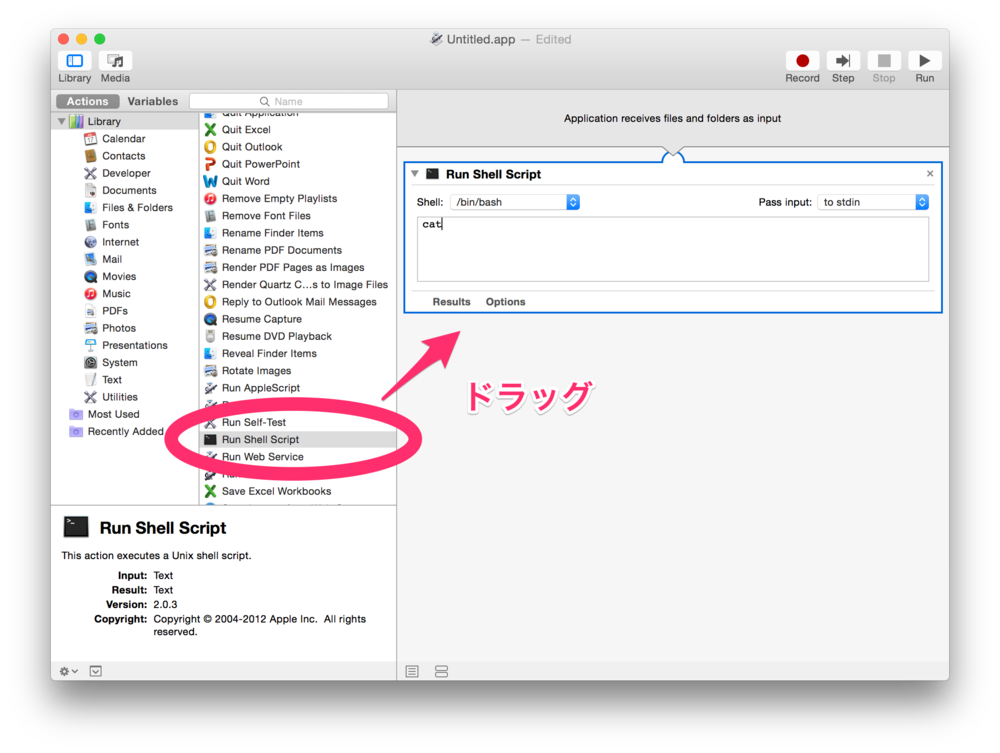Image resolution: width=1000 pixels, height=753 pixels.
Task: Collapse the Run Shell Script action triangle
Action: [415, 173]
